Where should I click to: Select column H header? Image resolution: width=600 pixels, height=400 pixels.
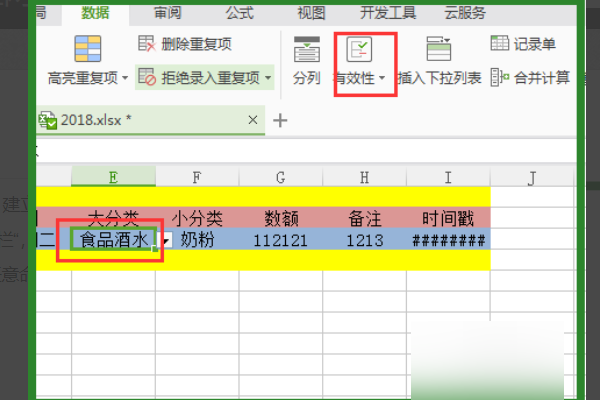click(x=364, y=177)
